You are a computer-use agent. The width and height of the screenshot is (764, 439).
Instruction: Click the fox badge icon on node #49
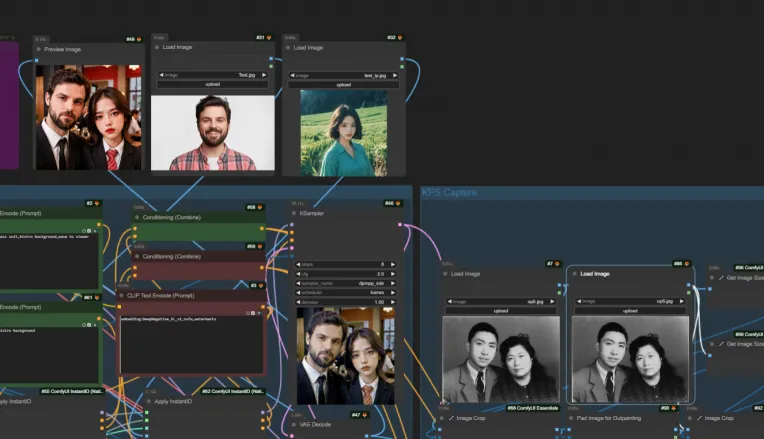point(141,39)
